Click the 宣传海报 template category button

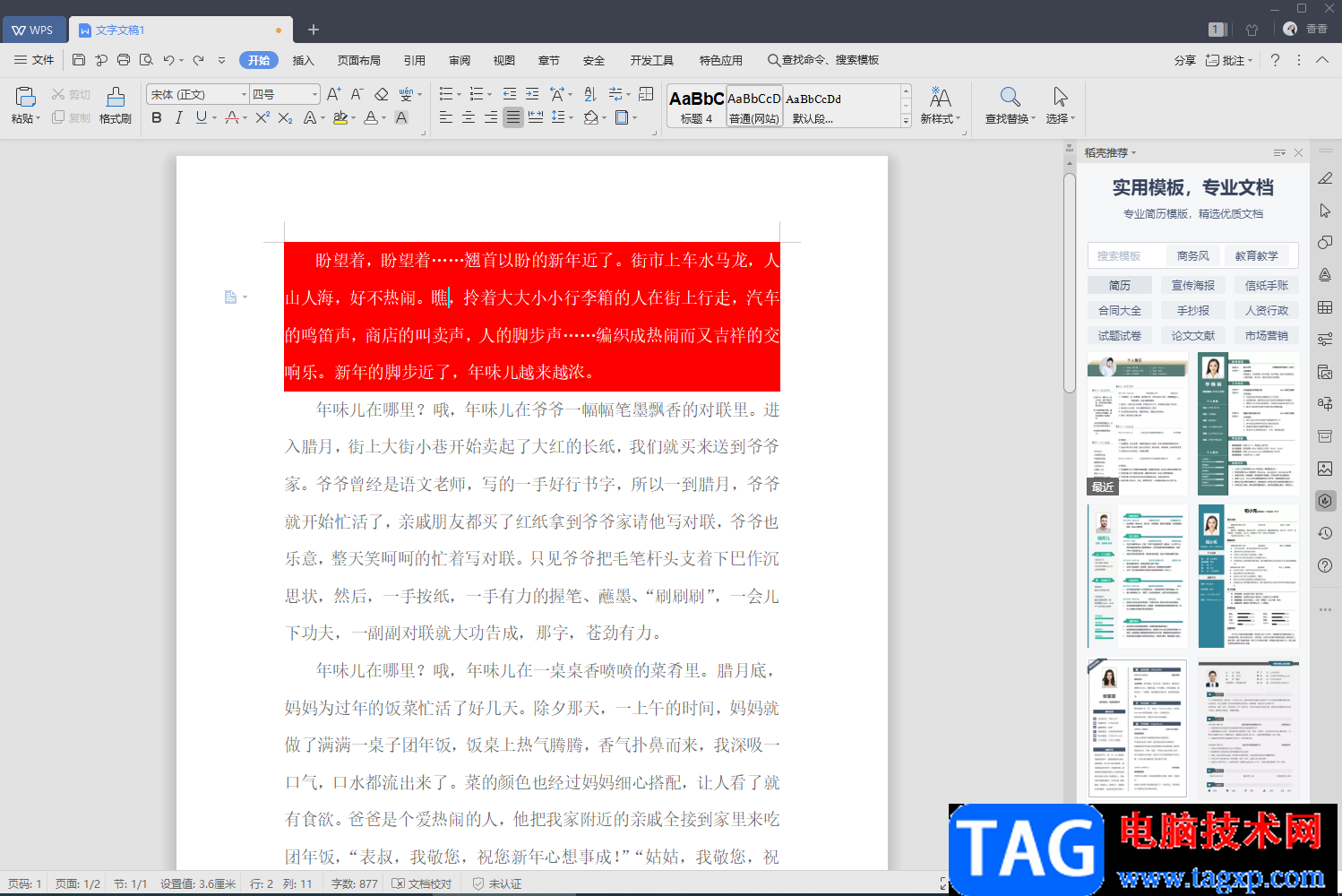tap(1193, 285)
